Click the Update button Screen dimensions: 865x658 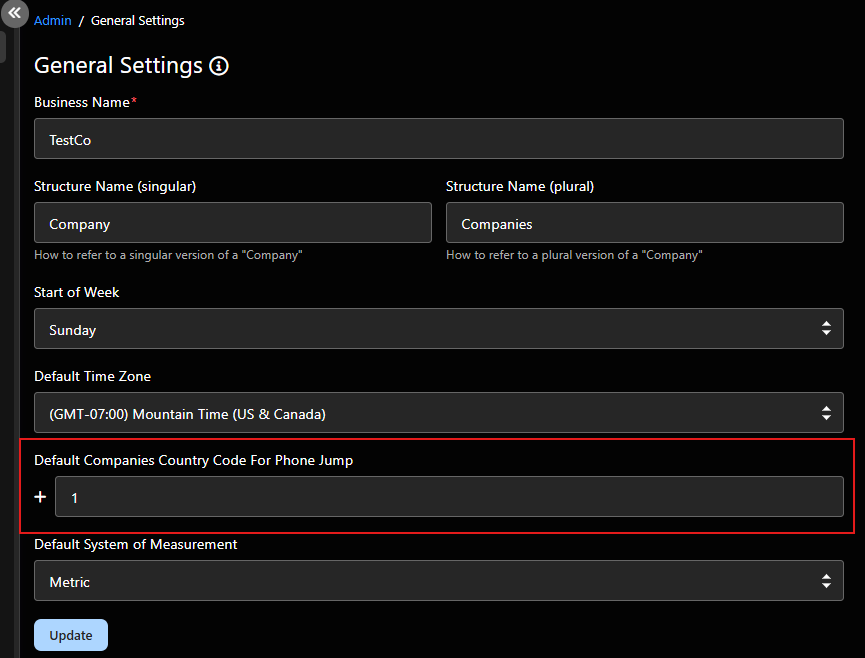(x=71, y=635)
